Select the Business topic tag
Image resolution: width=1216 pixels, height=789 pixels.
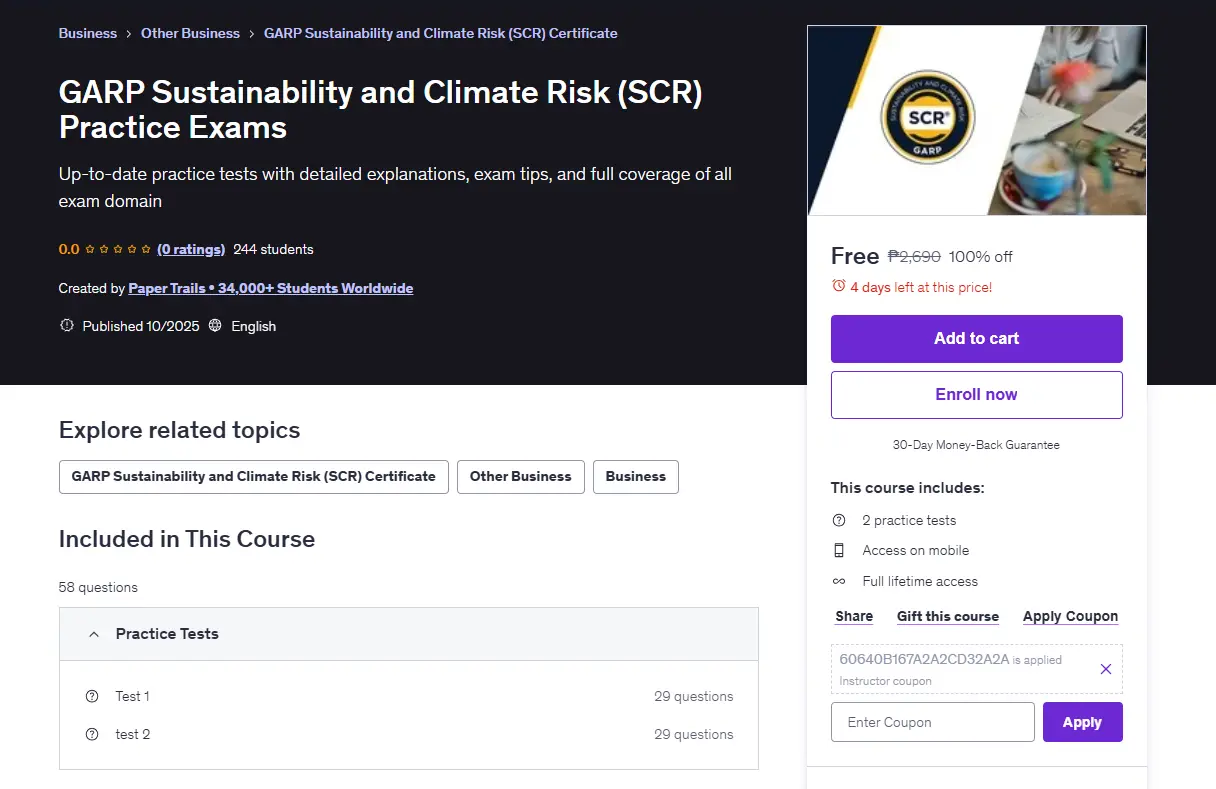[636, 476]
